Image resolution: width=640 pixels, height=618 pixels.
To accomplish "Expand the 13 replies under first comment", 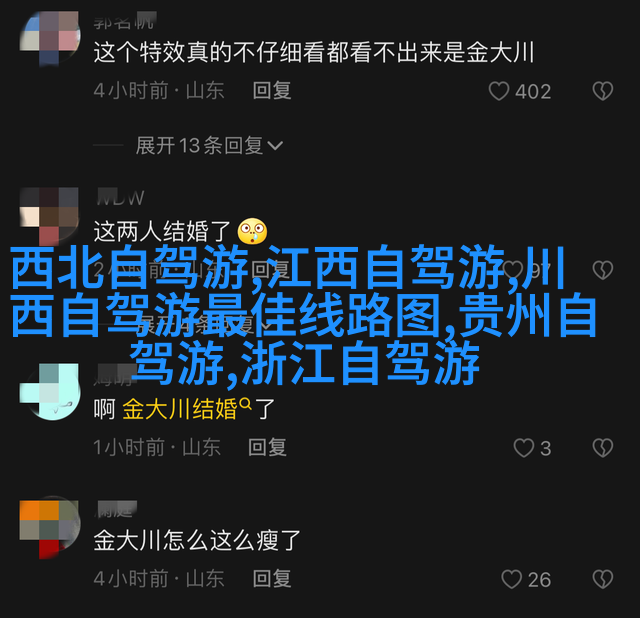I will click(x=209, y=145).
